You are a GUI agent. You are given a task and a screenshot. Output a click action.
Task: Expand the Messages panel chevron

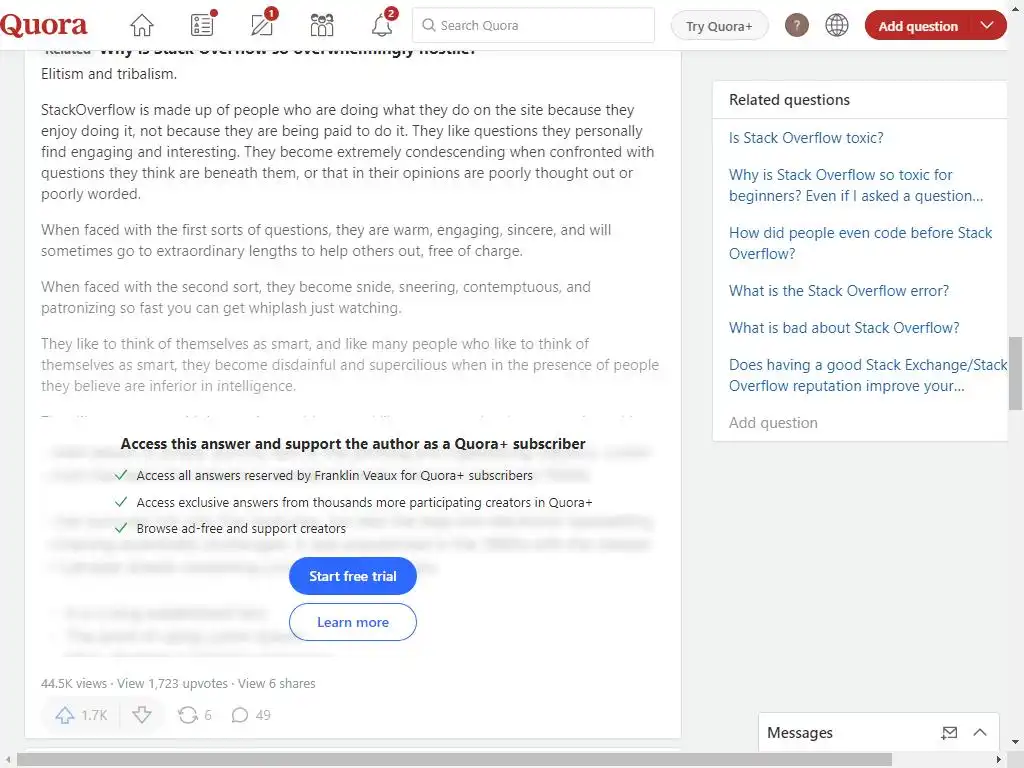click(980, 733)
